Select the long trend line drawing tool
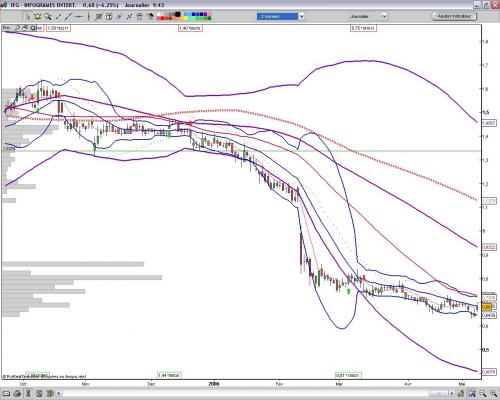Viewport: 500px width, 400px height. point(68,16)
